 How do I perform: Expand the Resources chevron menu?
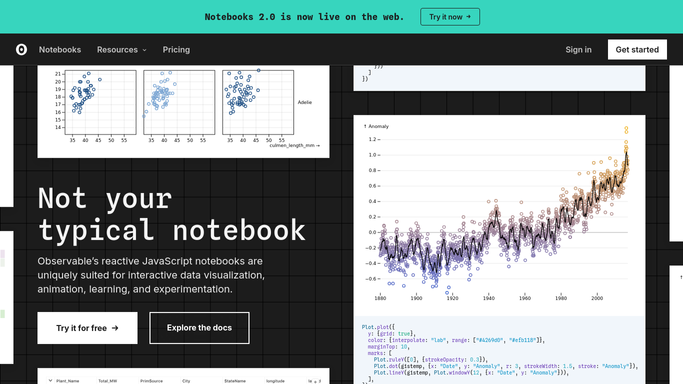click(x=145, y=50)
